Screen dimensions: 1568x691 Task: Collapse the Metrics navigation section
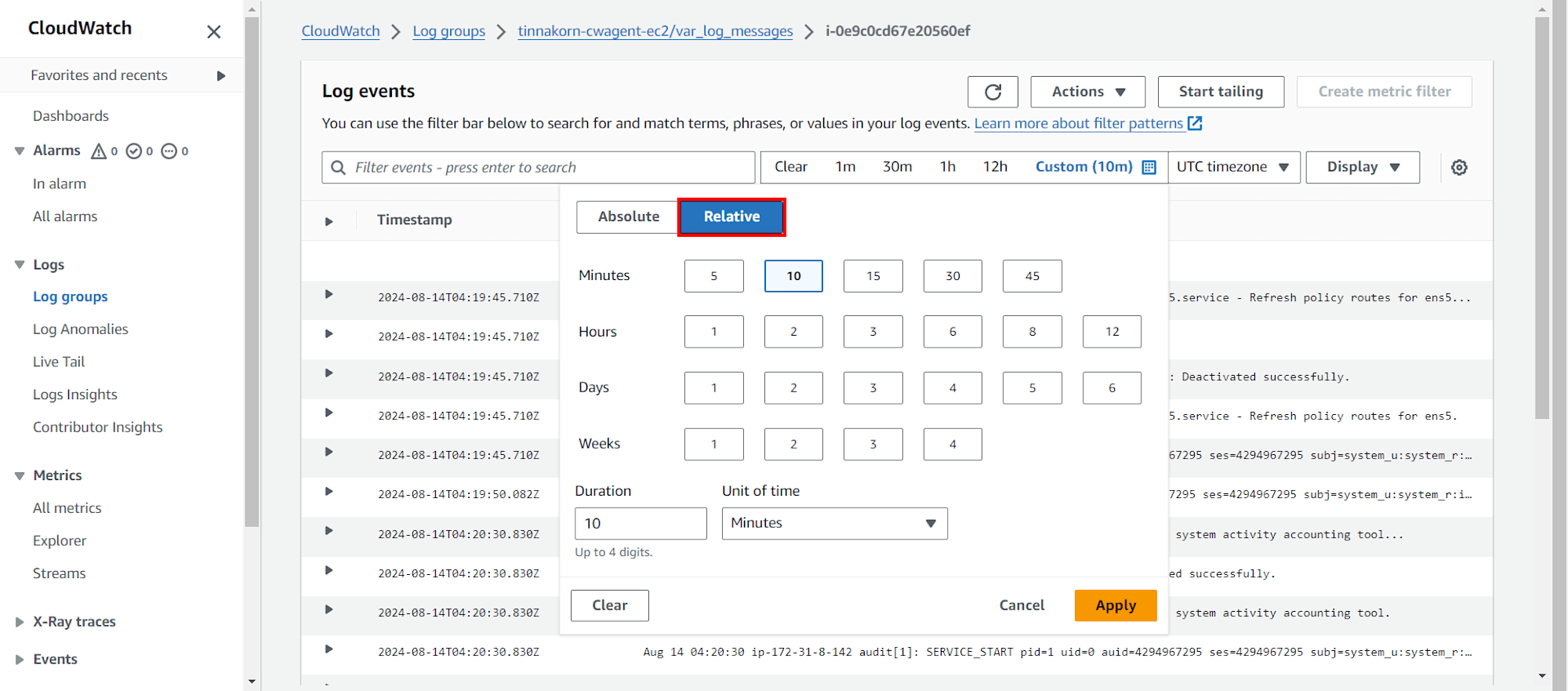[x=20, y=475]
